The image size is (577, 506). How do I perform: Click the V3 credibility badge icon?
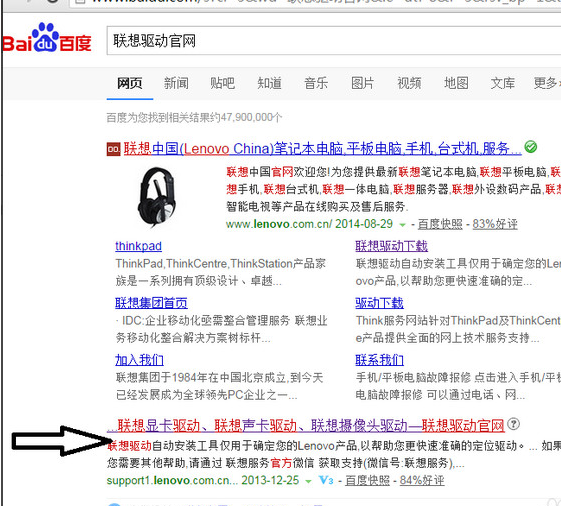(326, 480)
